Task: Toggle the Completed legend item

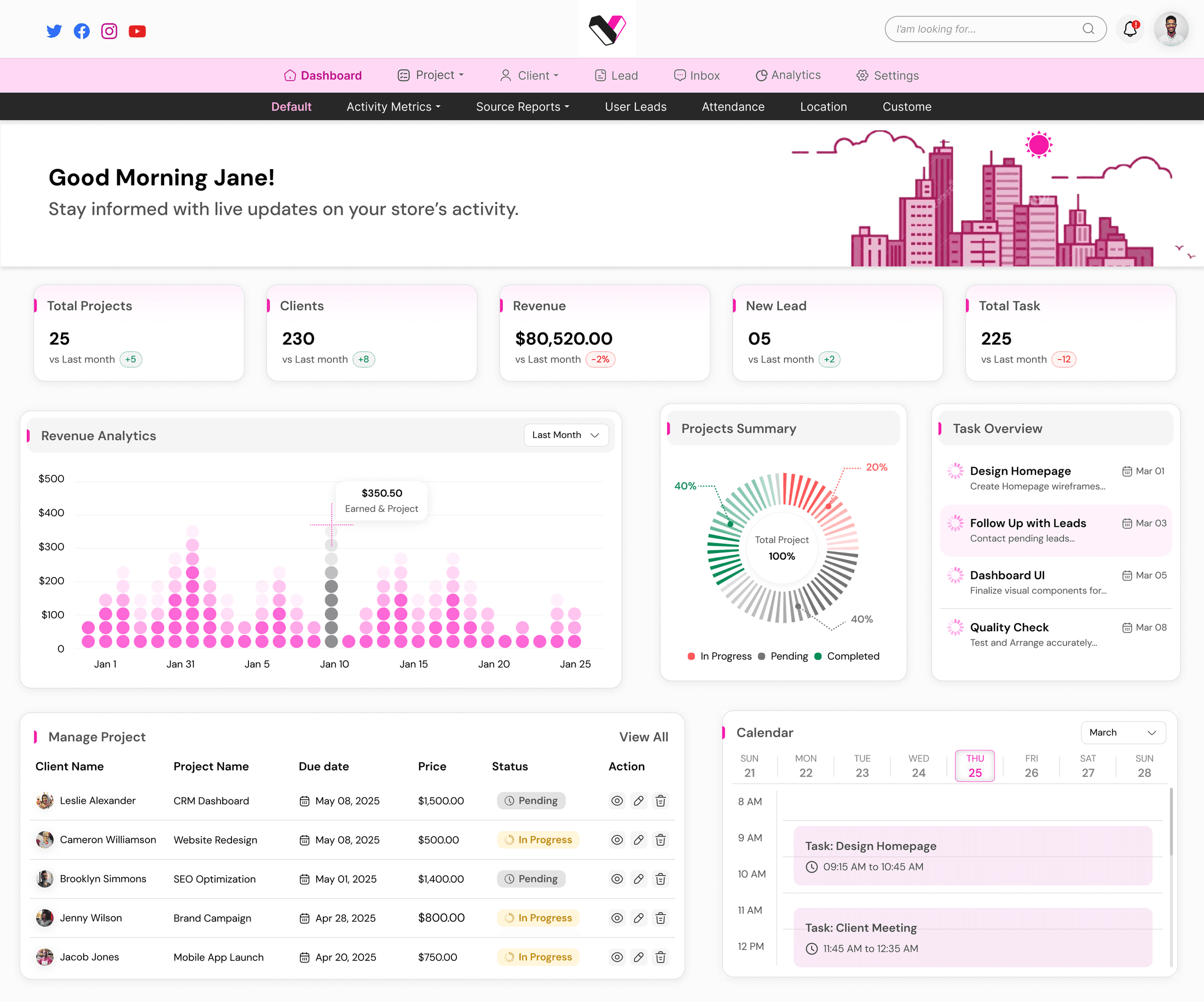Action: (x=847, y=656)
